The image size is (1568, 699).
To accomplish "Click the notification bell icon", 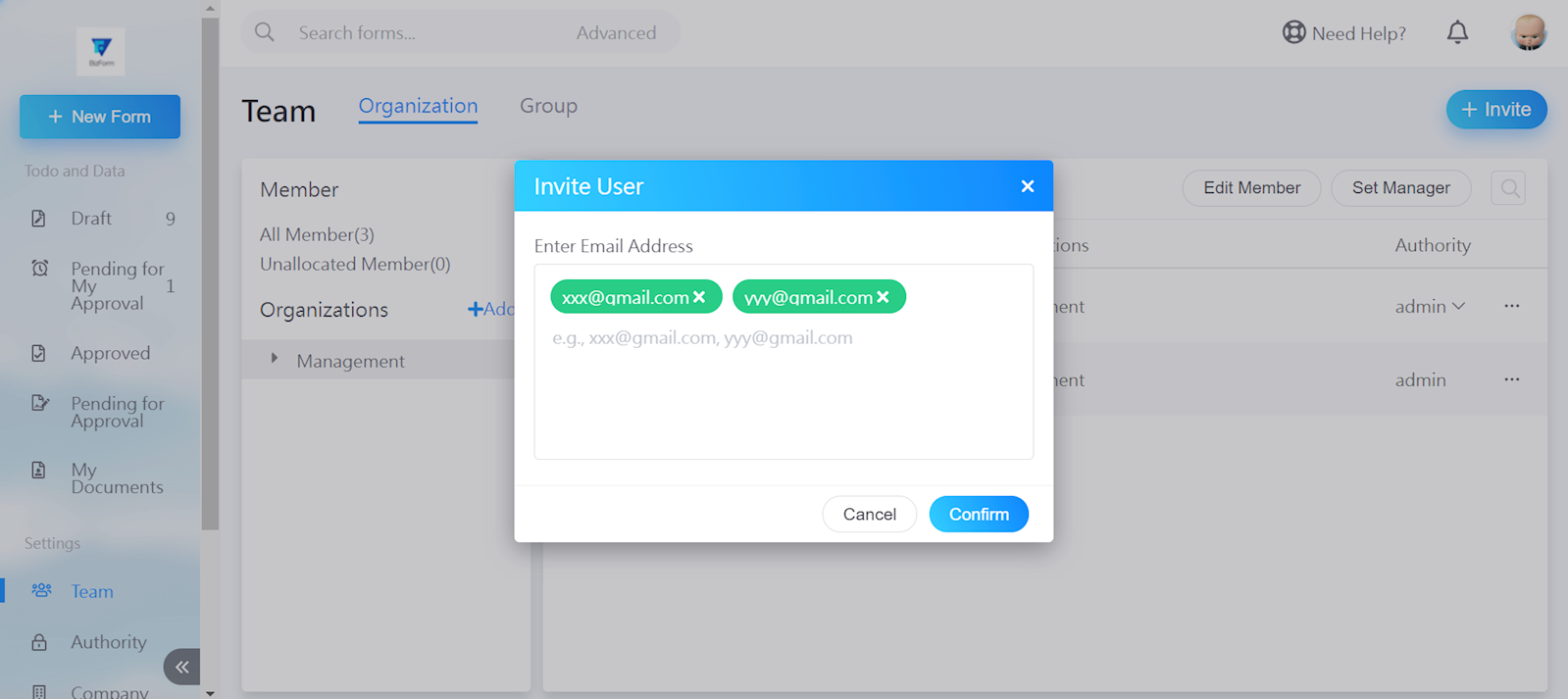I will point(1457,33).
